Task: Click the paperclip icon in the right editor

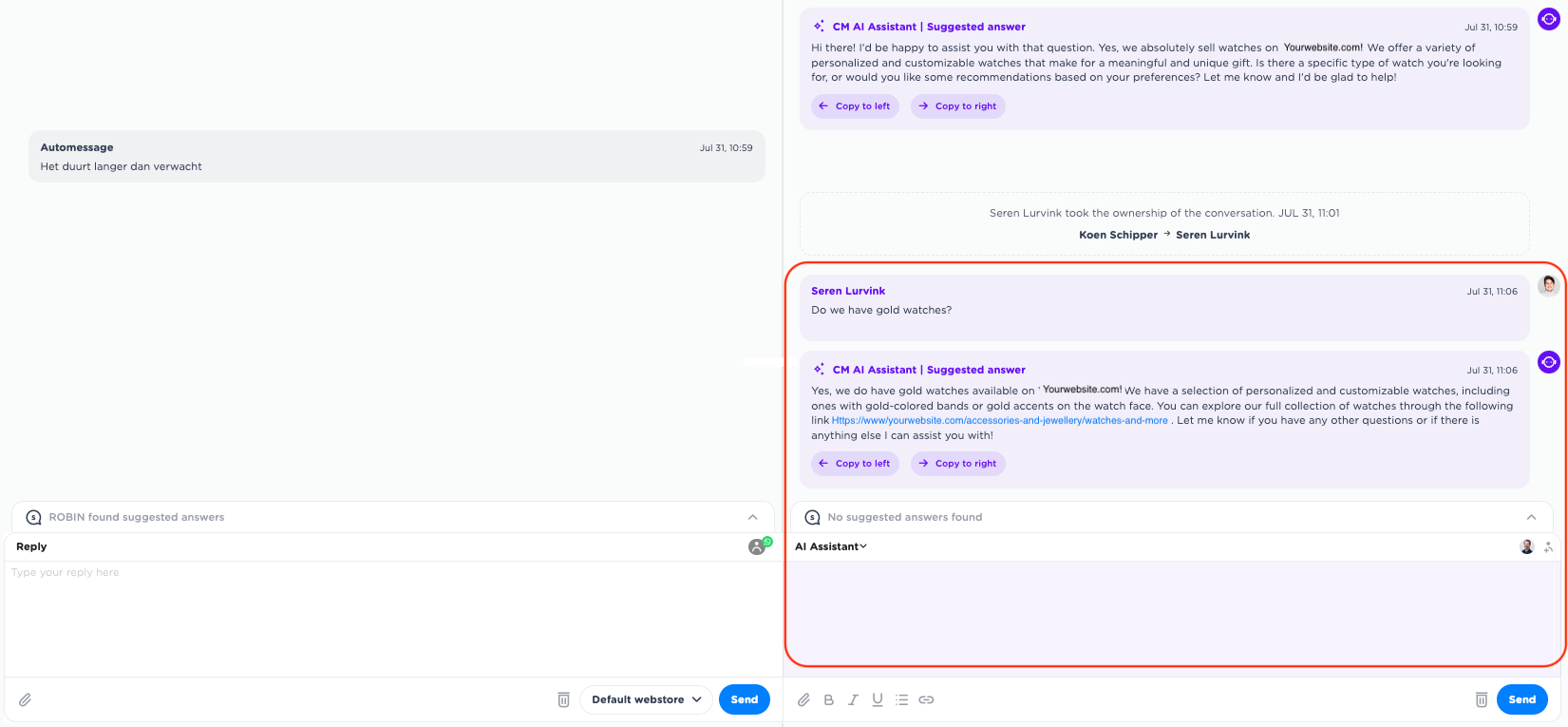Action: pos(803,699)
